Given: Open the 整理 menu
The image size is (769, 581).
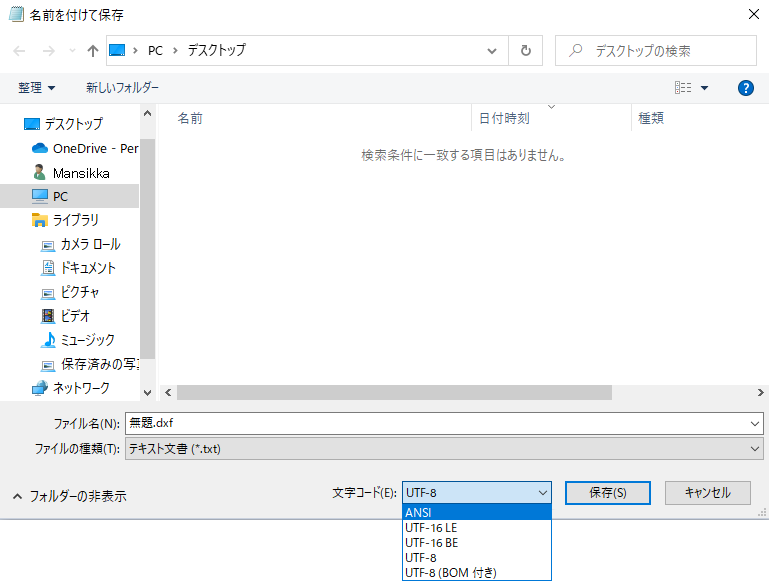Looking at the screenshot, I should coord(36,88).
